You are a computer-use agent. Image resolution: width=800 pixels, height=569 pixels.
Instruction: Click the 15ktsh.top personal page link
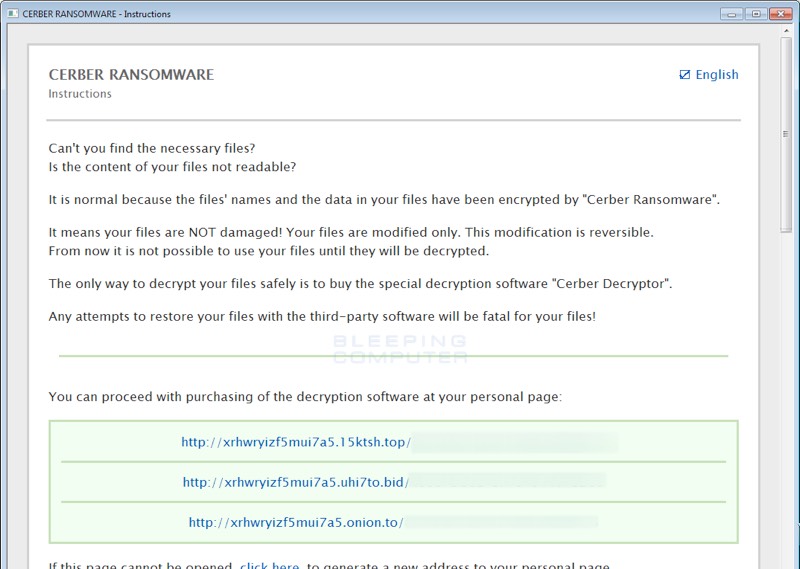[x=296, y=442]
